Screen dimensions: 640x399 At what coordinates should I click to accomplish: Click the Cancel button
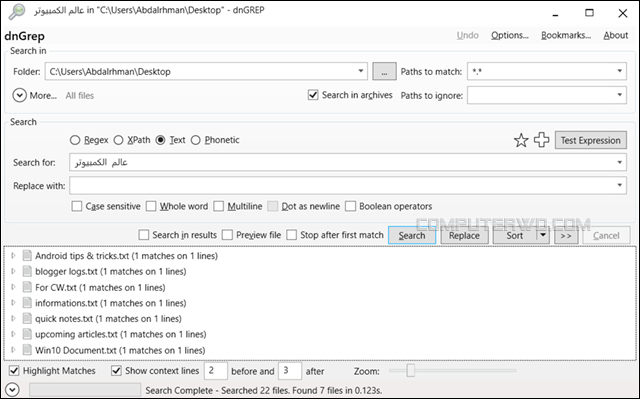(x=606, y=235)
